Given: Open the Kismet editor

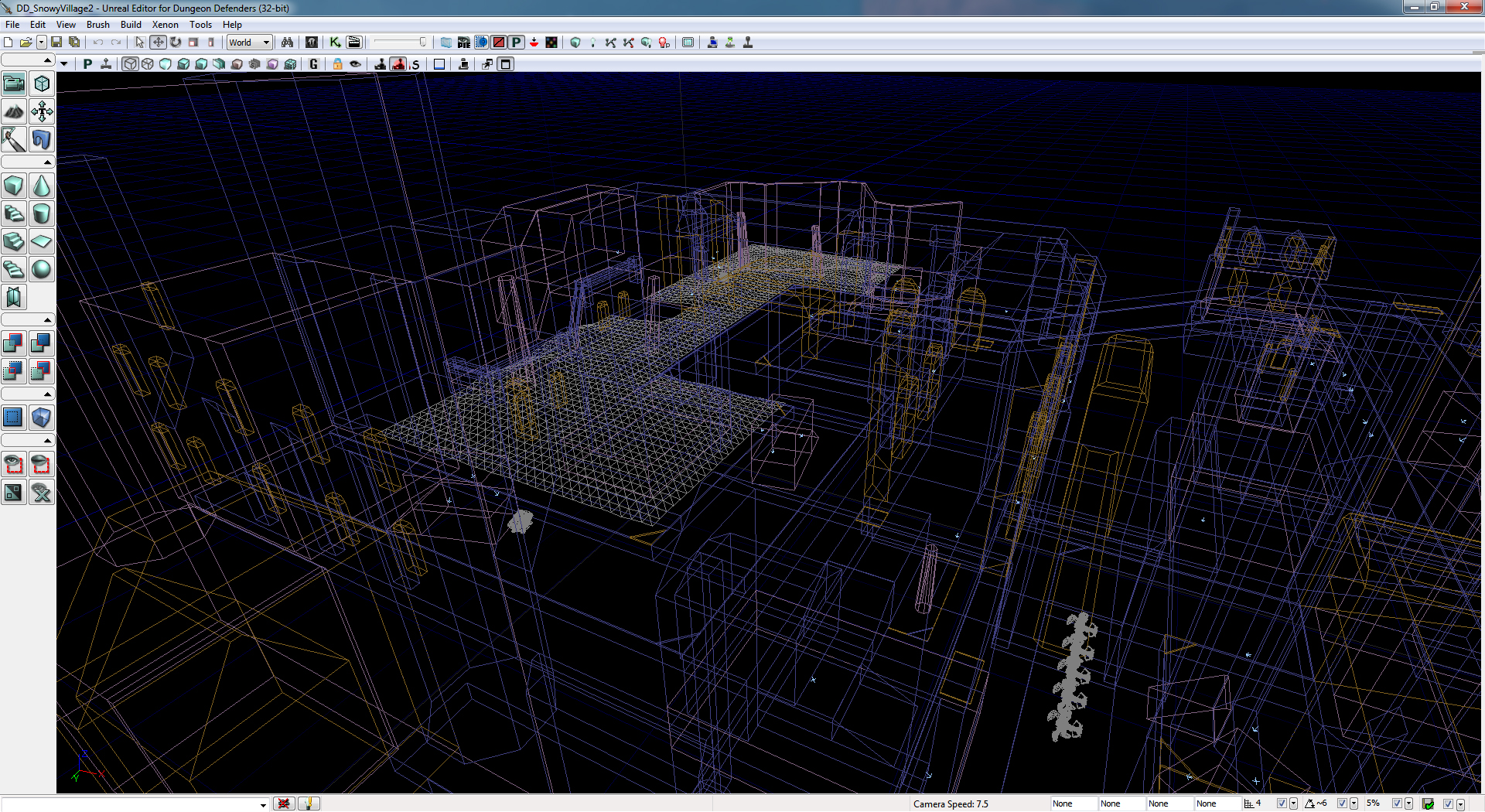Looking at the screenshot, I should point(336,43).
